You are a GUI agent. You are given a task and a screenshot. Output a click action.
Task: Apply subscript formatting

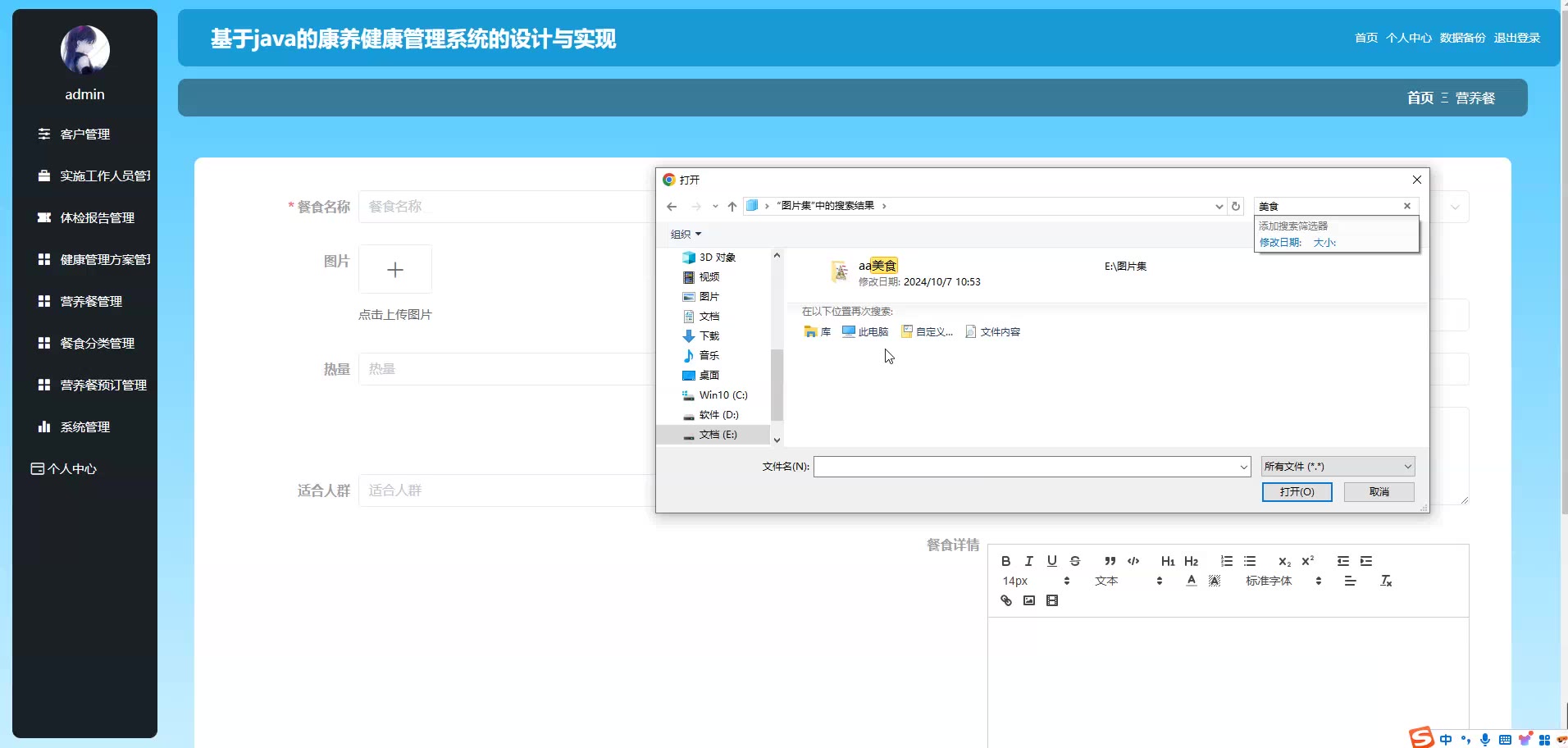(1285, 561)
